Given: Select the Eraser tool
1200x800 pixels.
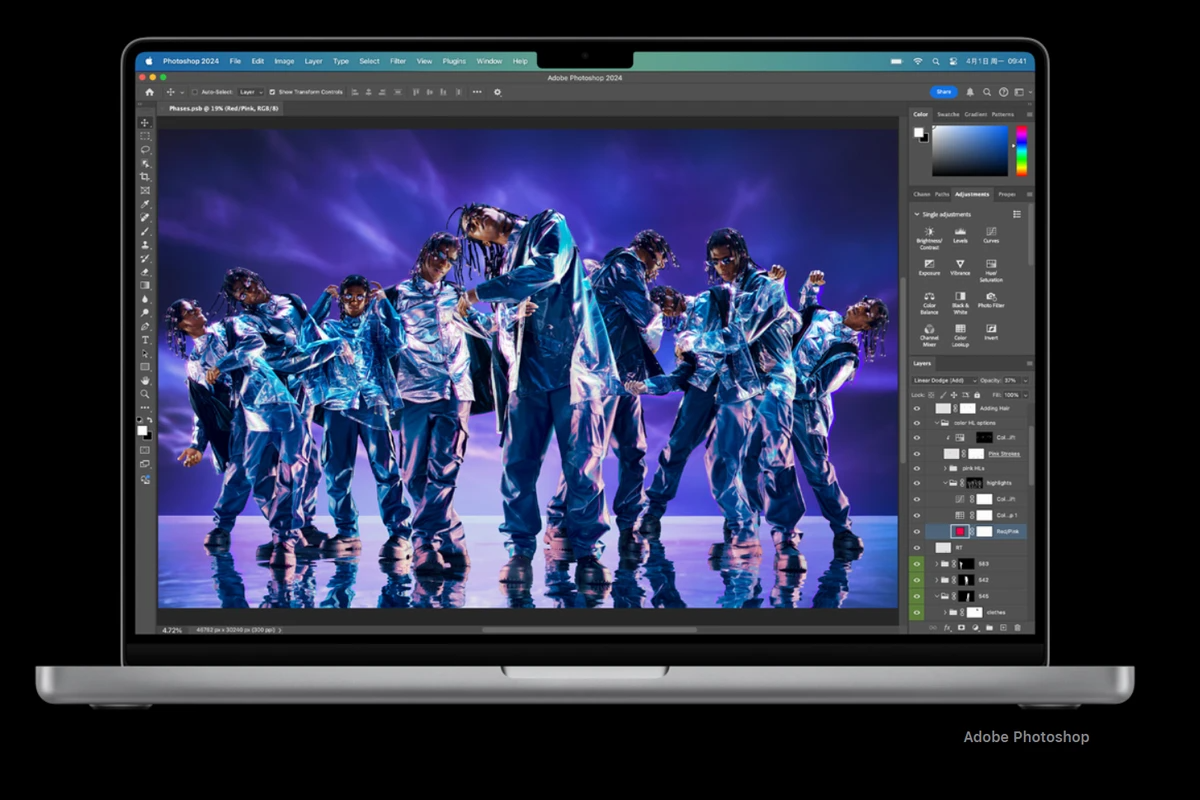Looking at the screenshot, I should (x=145, y=272).
